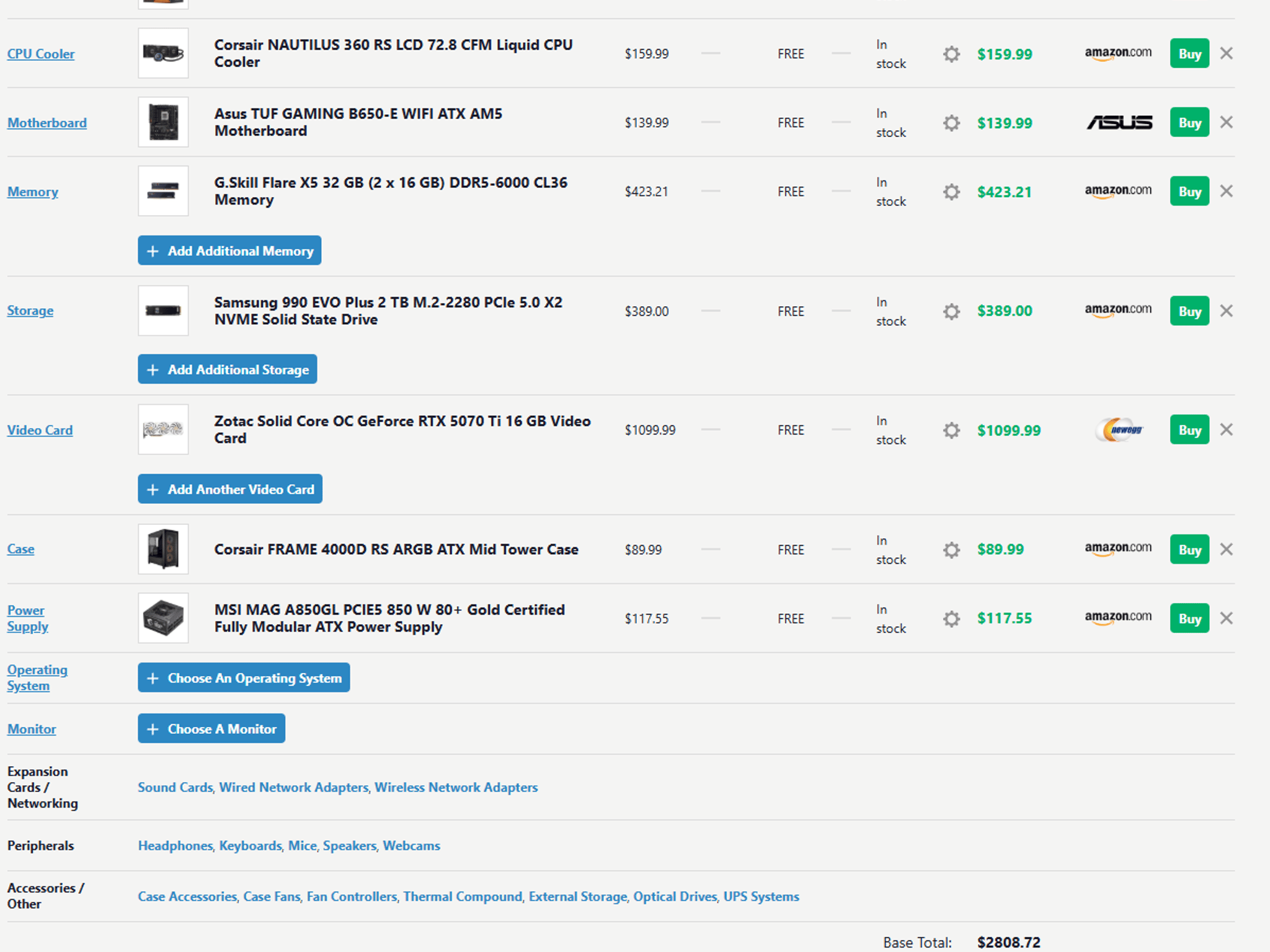The image size is (1270, 952).
Task: Click amazon.com logo in Case row
Action: [1118, 549]
